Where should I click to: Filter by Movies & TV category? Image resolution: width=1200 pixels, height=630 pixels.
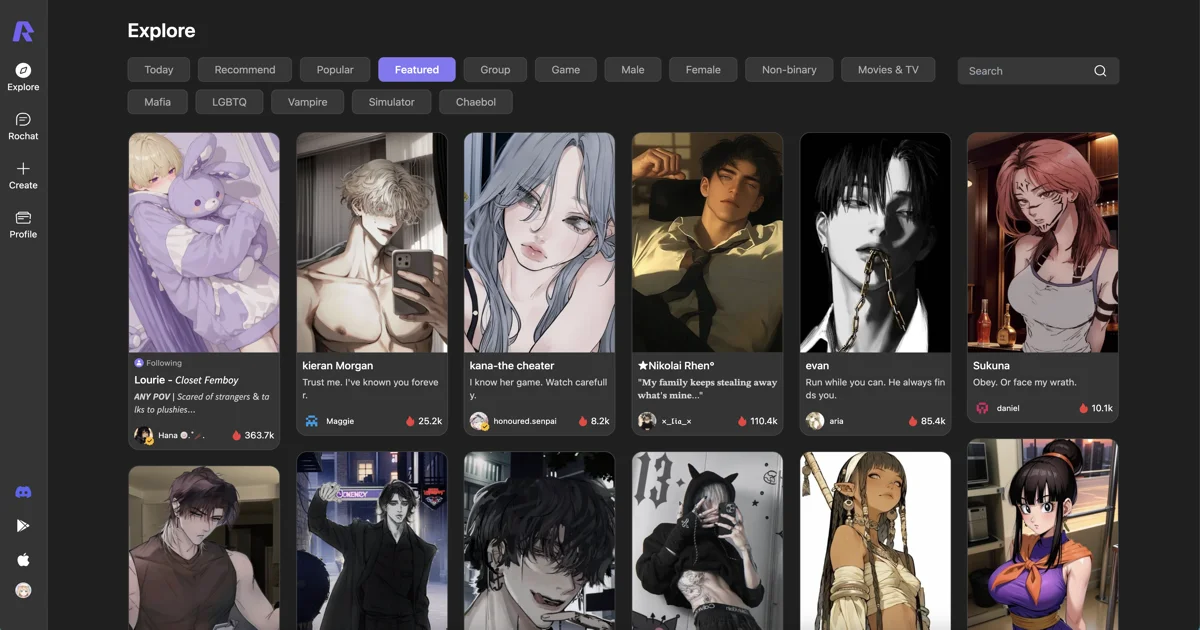click(888, 70)
